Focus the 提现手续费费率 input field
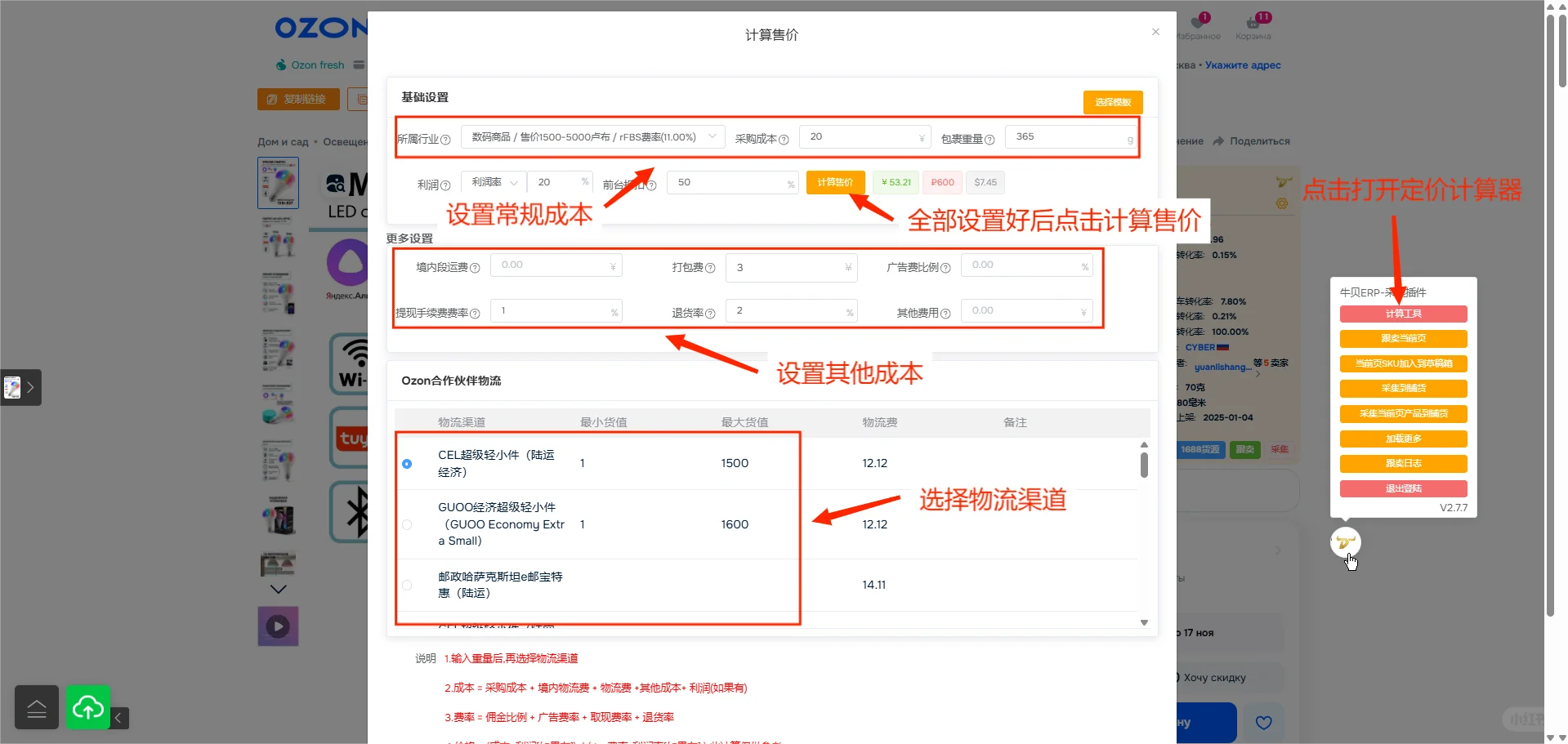Screen dimensions: 1568x744 point(556,311)
